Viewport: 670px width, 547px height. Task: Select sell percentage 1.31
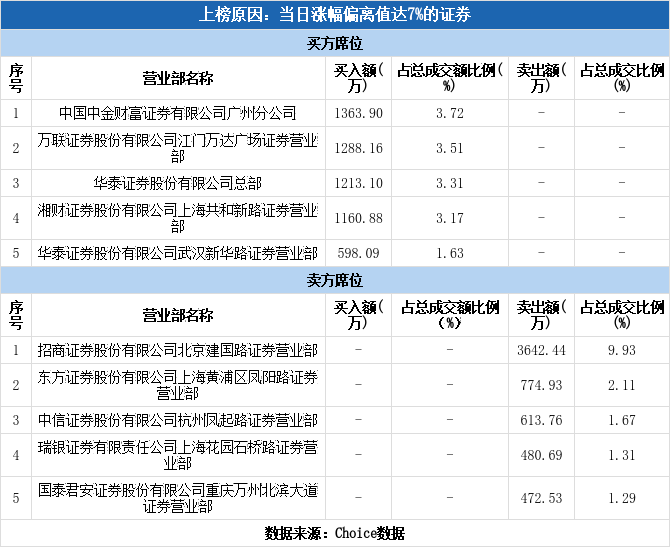(x=622, y=455)
